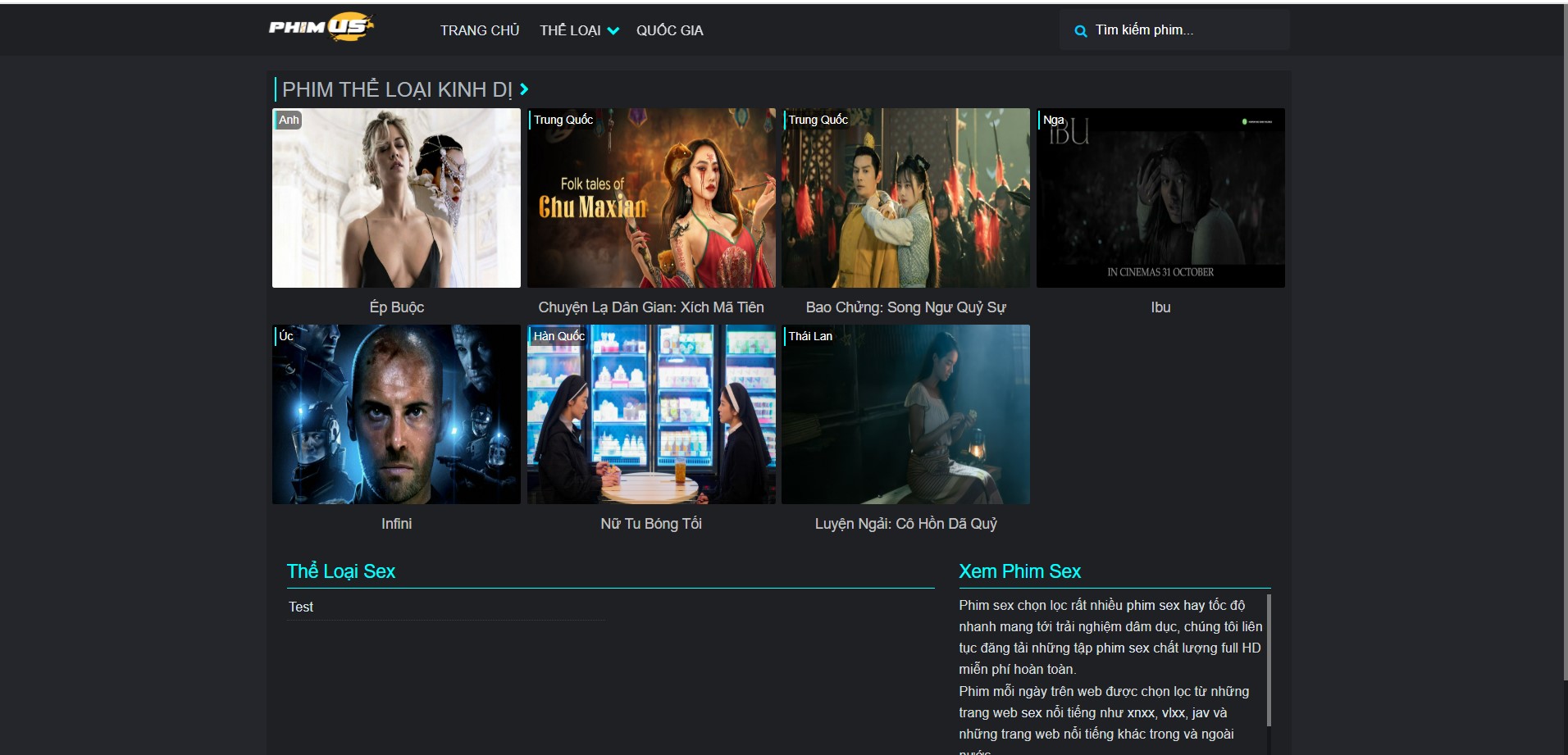Click the chevron next to Phim Thể Loại Kinh Dị
1568x755 pixels.
(524, 89)
